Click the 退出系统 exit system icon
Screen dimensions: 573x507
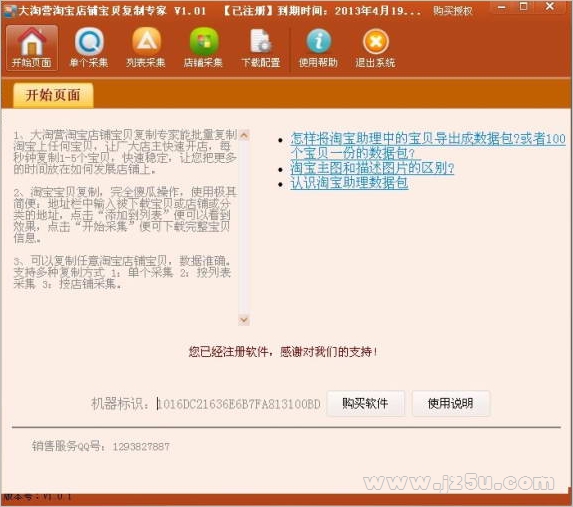(375, 48)
